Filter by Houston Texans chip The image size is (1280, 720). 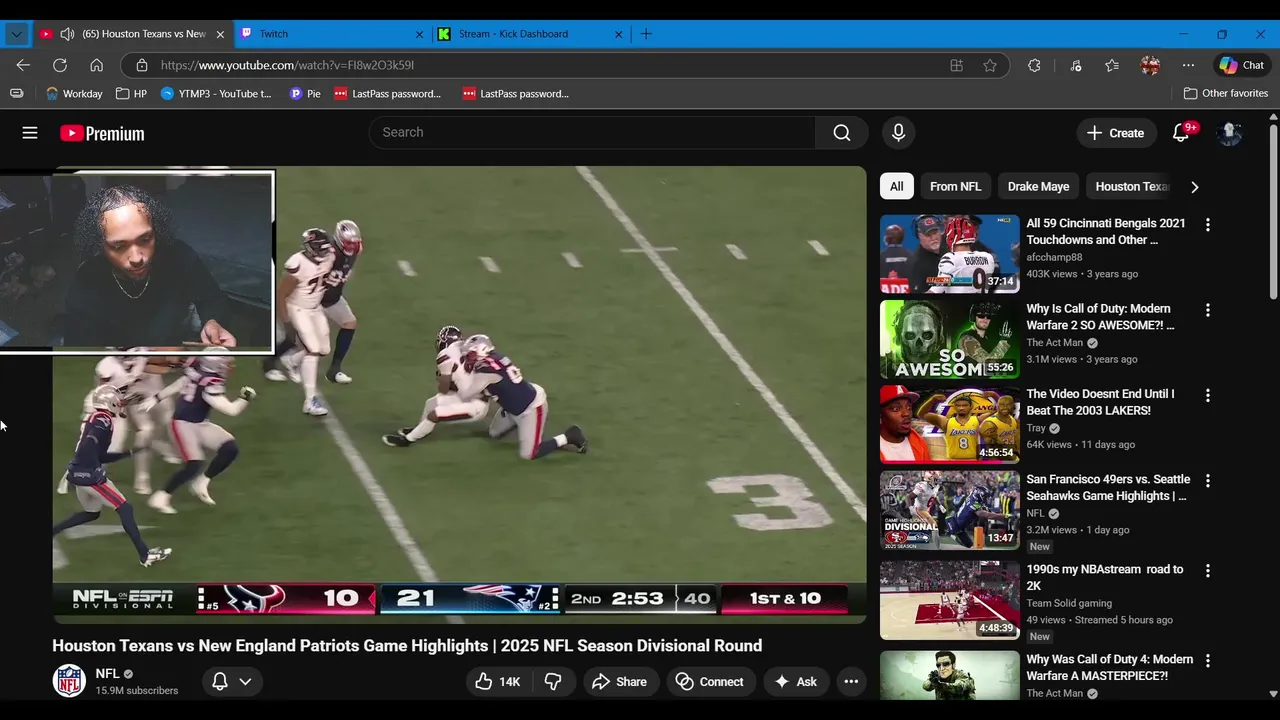pos(1131,187)
